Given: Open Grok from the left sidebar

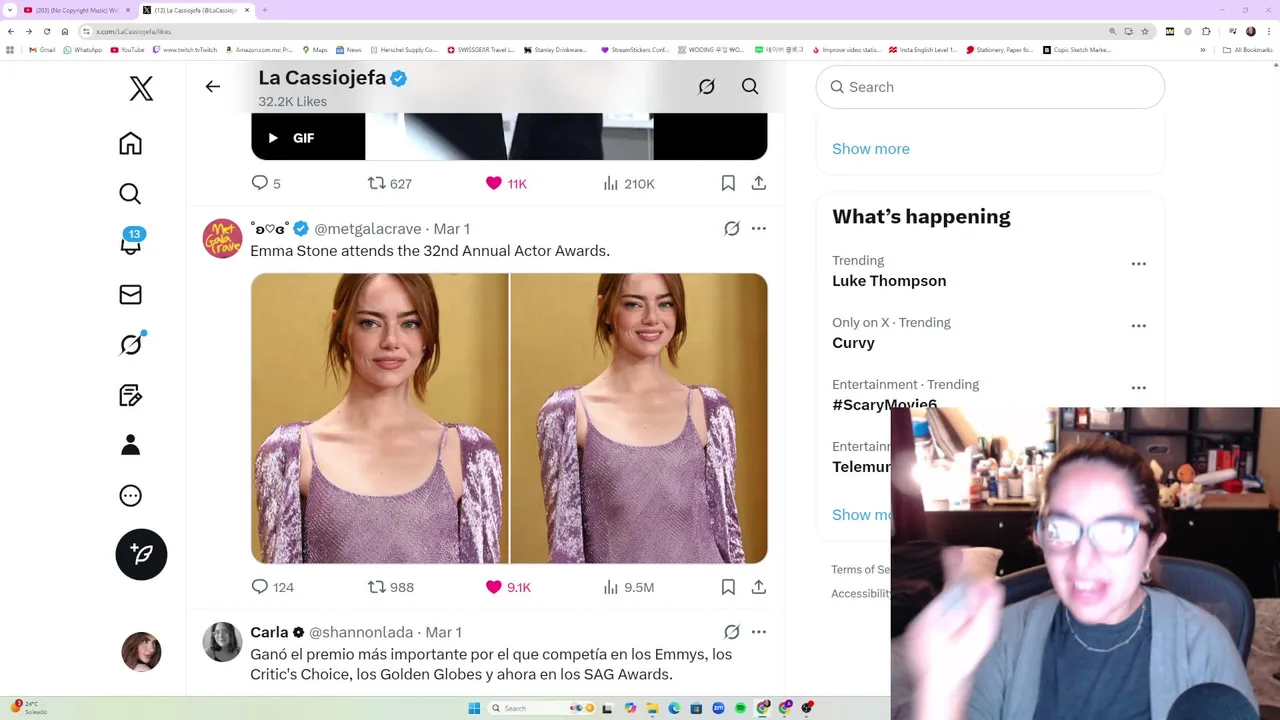Looking at the screenshot, I should point(131,344).
